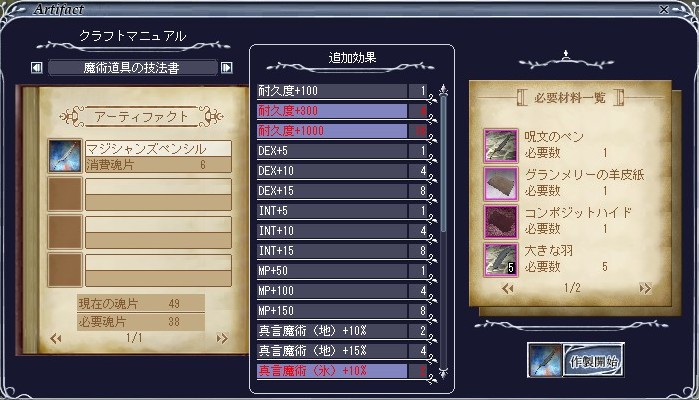Go to previous craft manual with left arrow
This screenshot has width=699, height=400.
[37, 68]
